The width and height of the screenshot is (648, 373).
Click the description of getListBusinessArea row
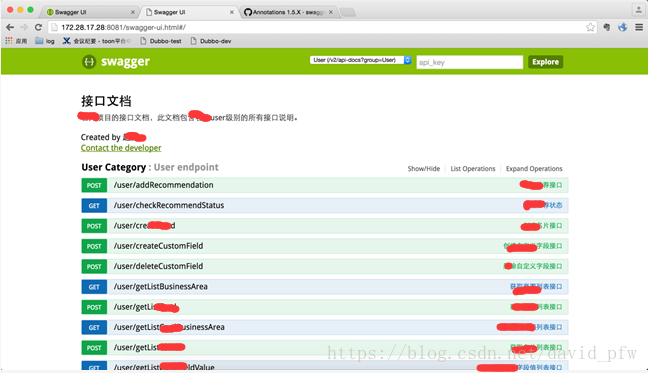[x=536, y=287]
